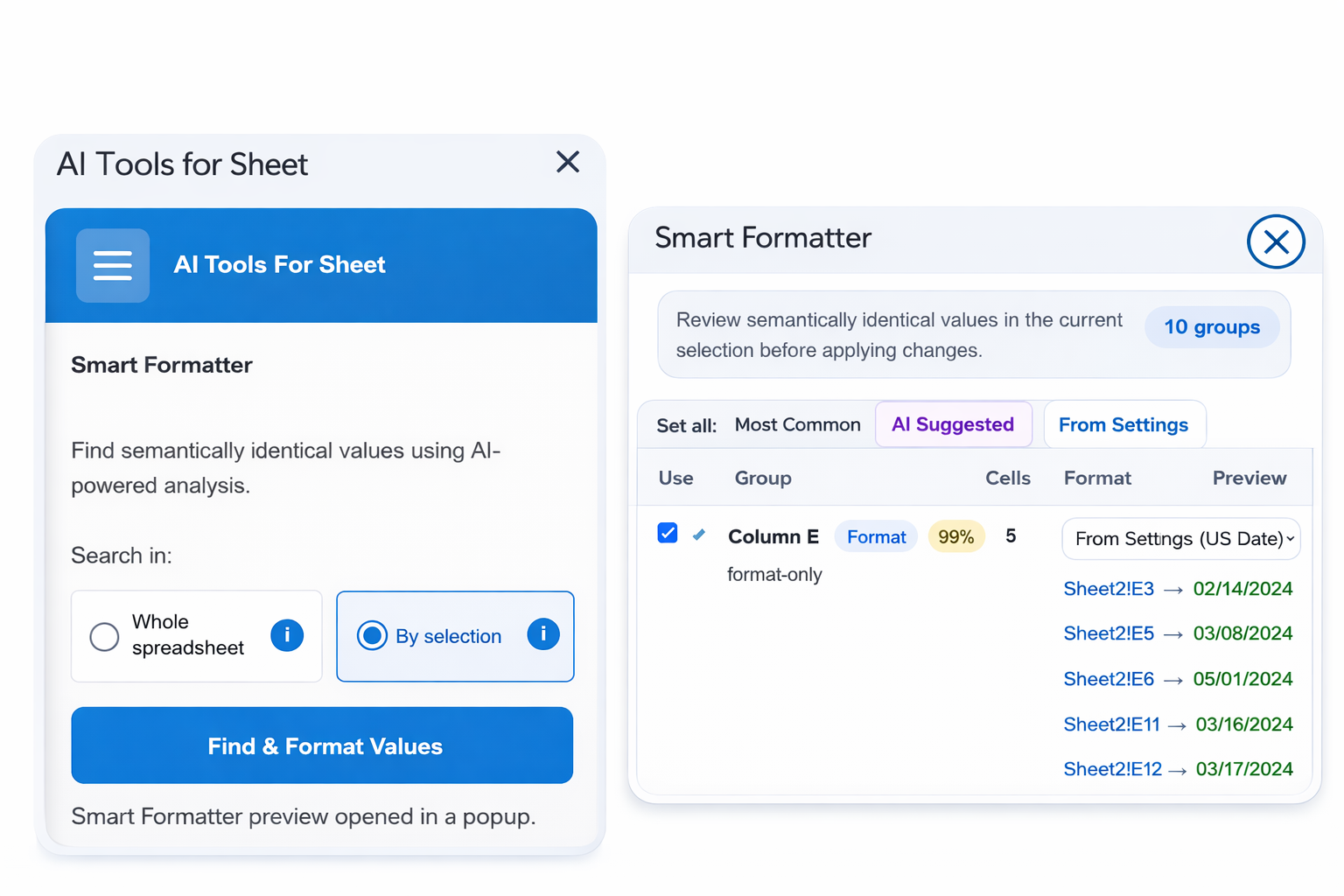Click the preview value 02/14/2024

(x=1242, y=589)
